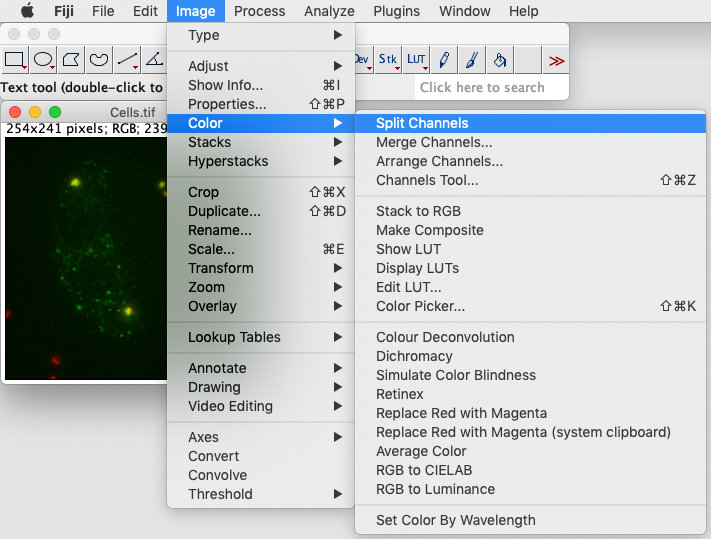The width and height of the screenshot is (711, 539).
Task: Select the Paintbrush tool
Action: (x=472, y=60)
